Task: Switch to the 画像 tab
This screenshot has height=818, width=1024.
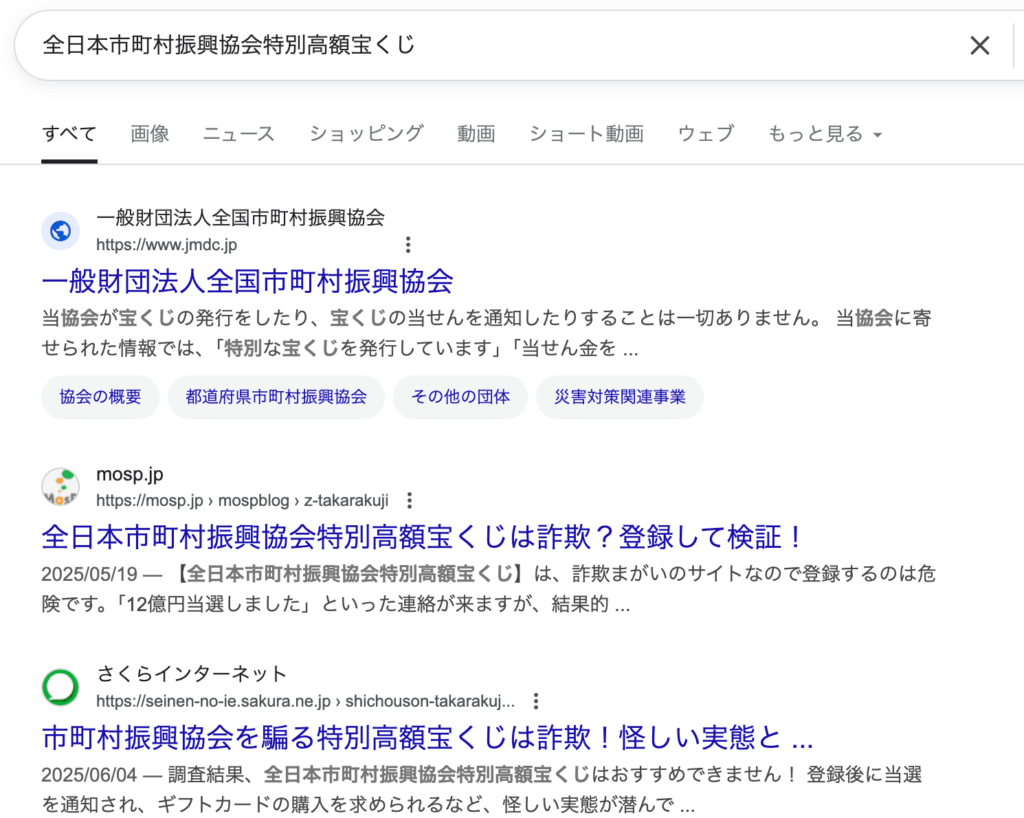Action: click(150, 134)
